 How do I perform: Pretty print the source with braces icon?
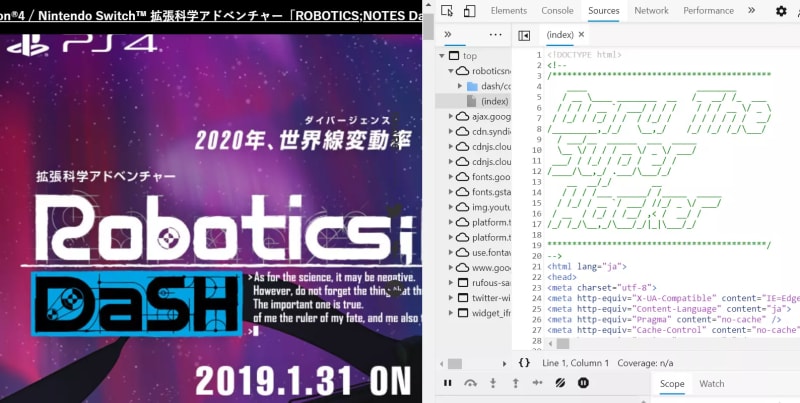[524, 363]
